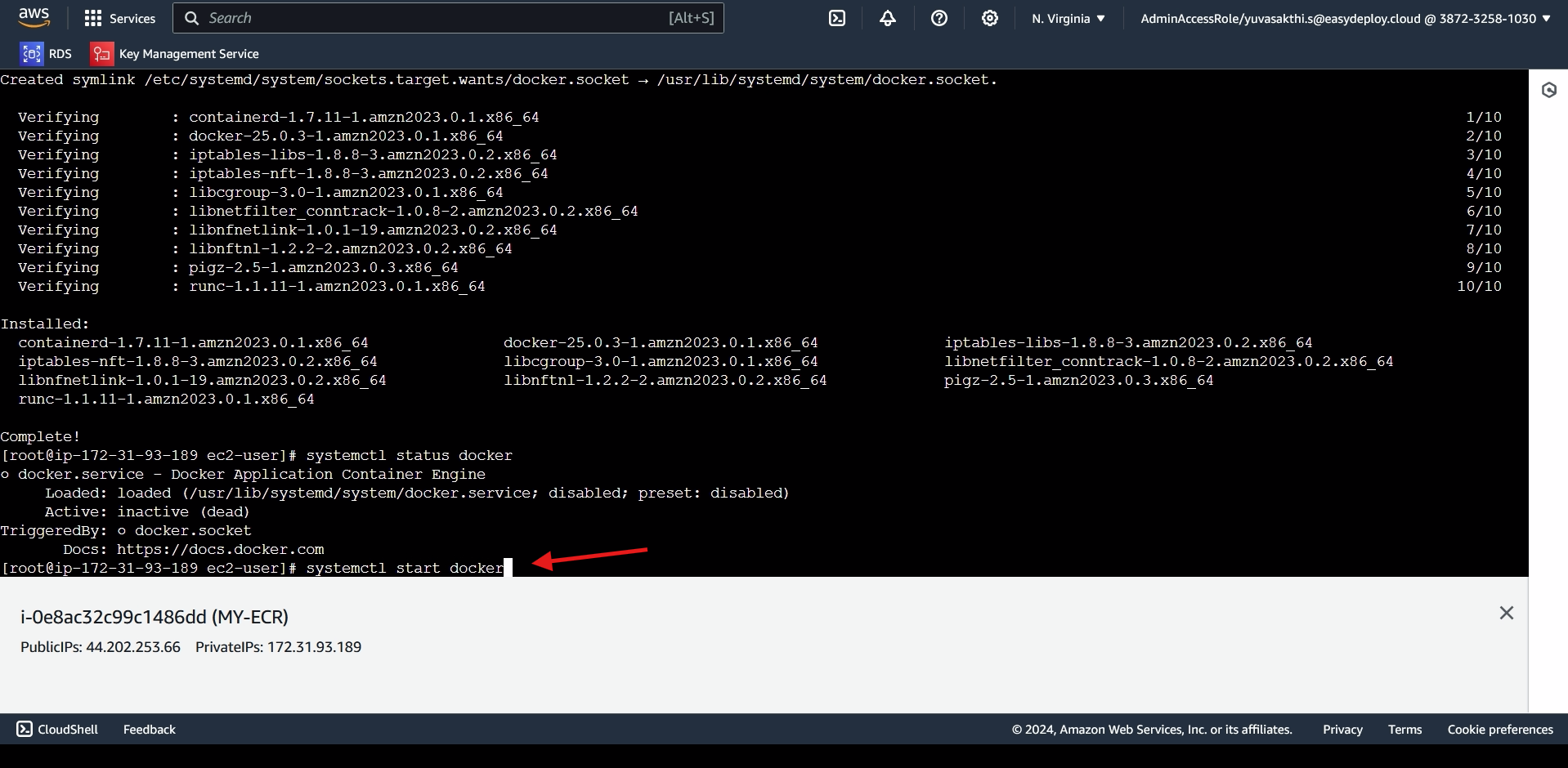Click the 10/10 progress count
1568x768 pixels.
1479,286
